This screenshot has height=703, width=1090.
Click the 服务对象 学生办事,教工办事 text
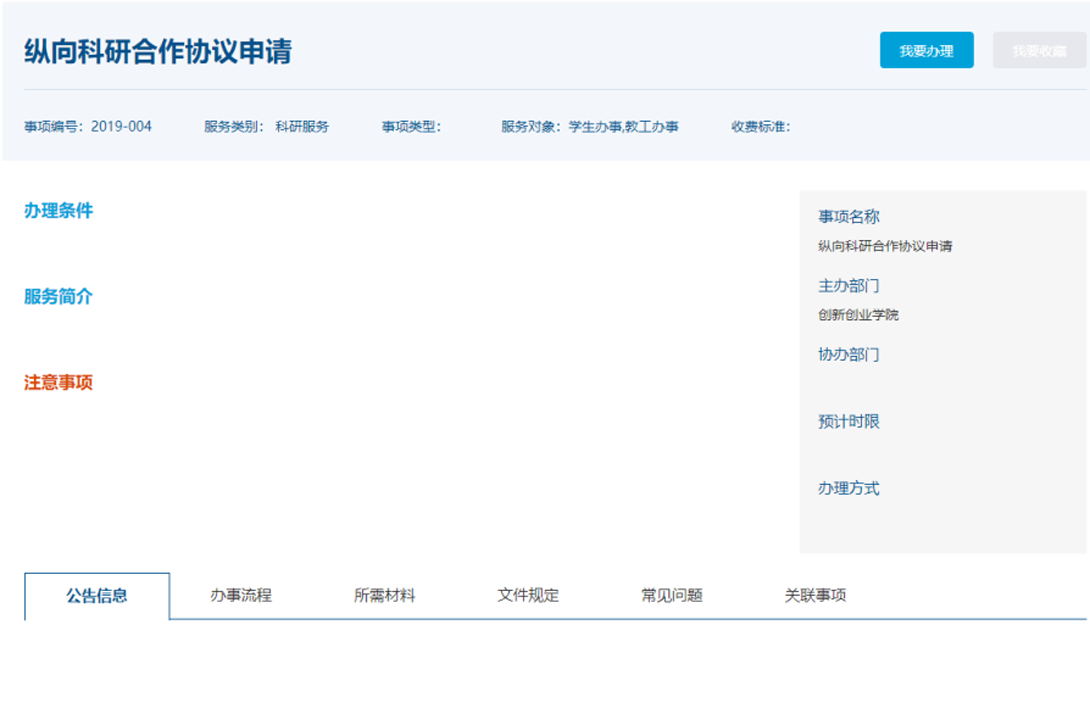click(x=590, y=127)
